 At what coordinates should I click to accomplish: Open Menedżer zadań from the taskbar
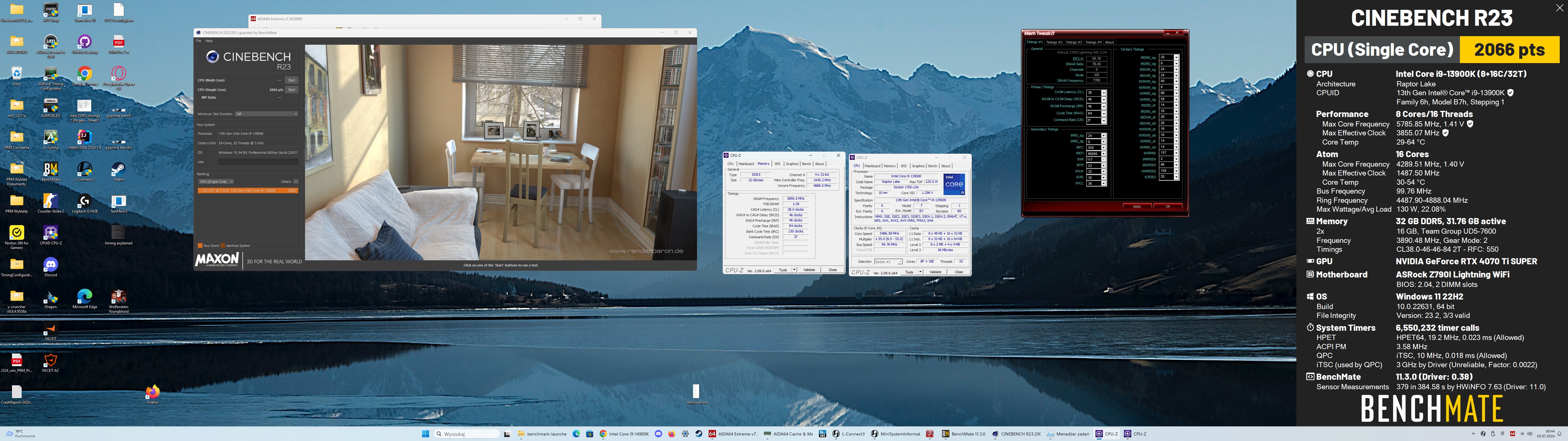coord(1068,434)
